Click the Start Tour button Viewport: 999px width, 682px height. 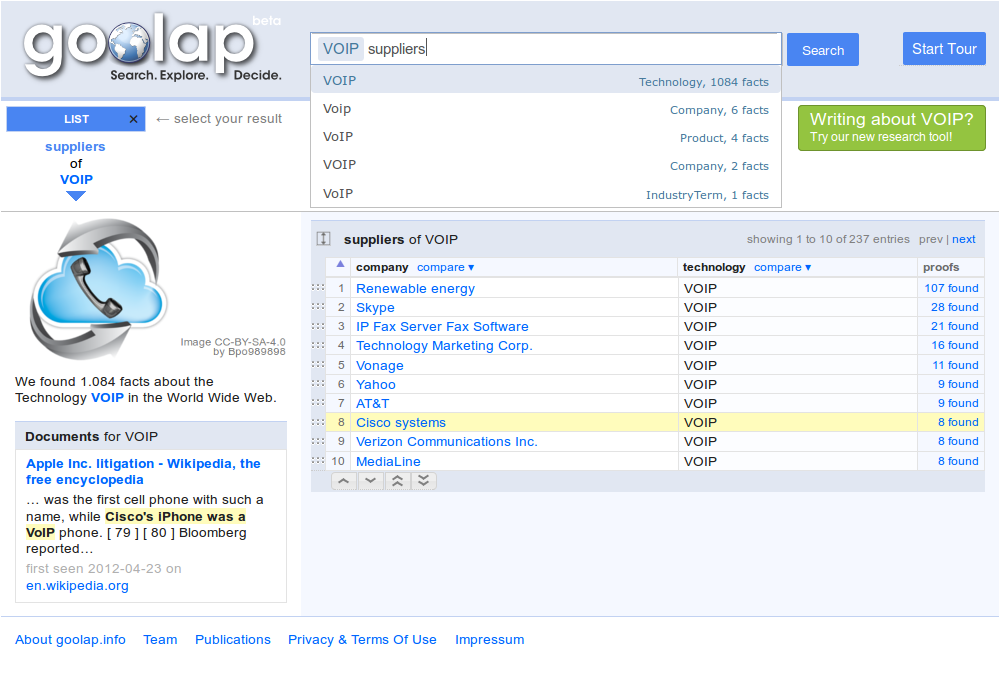click(943, 49)
